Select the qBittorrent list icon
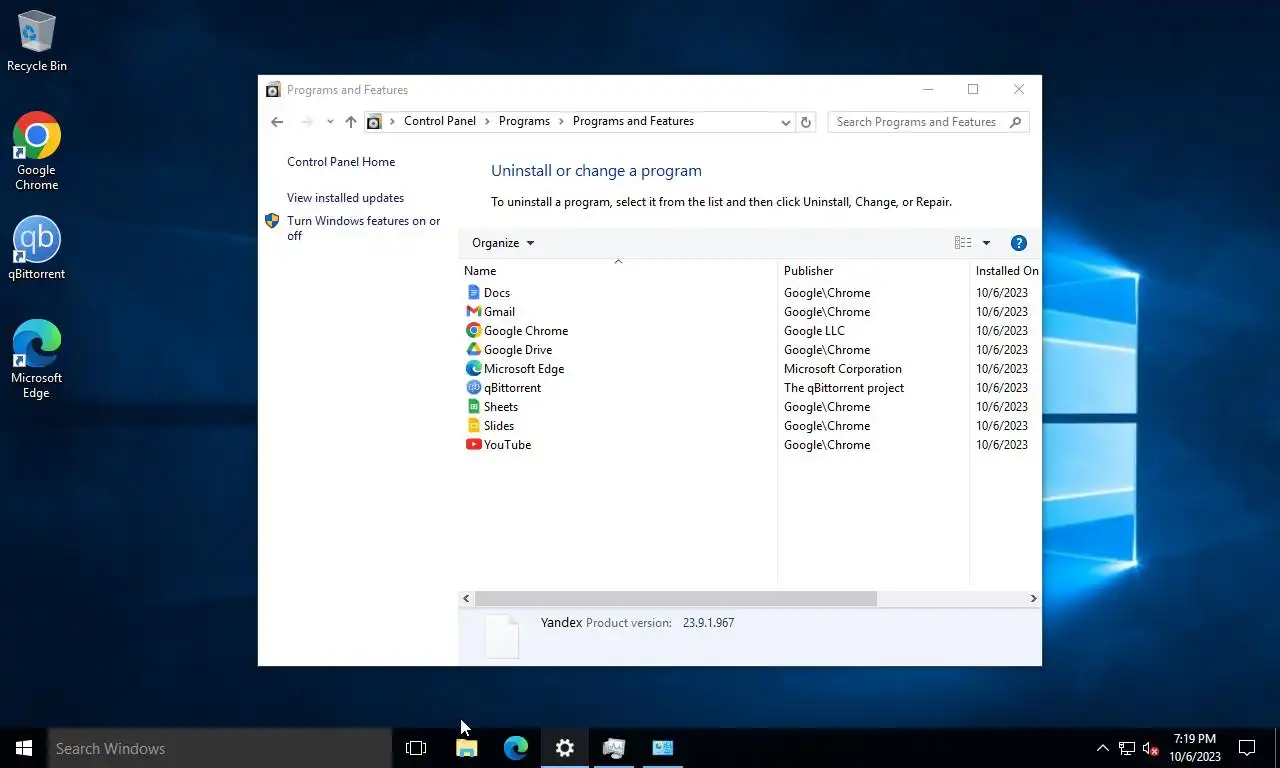The image size is (1280, 768). point(474,387)
